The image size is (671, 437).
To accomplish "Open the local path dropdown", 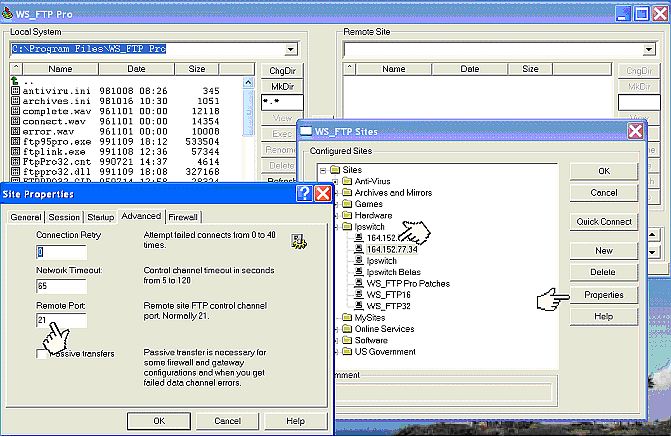I will (291, 49).
